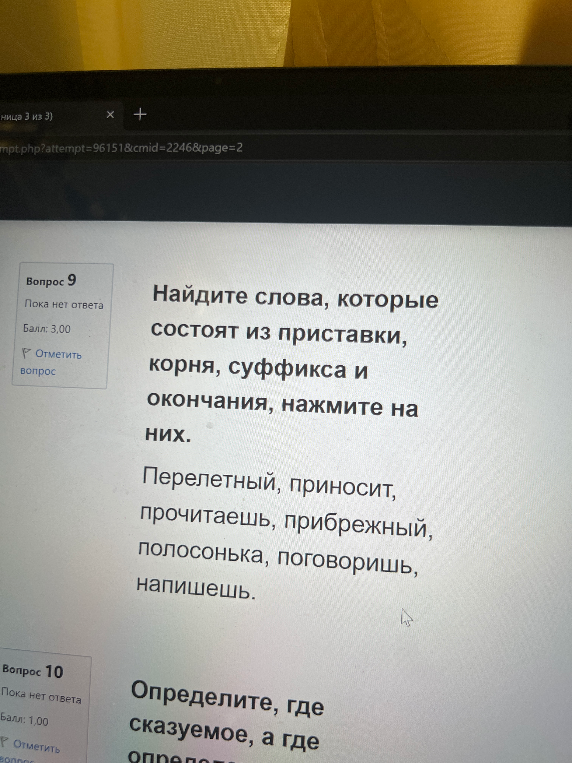Click the question 9 instruction starting 'Найдите слова'

click(x=292, y=365)
